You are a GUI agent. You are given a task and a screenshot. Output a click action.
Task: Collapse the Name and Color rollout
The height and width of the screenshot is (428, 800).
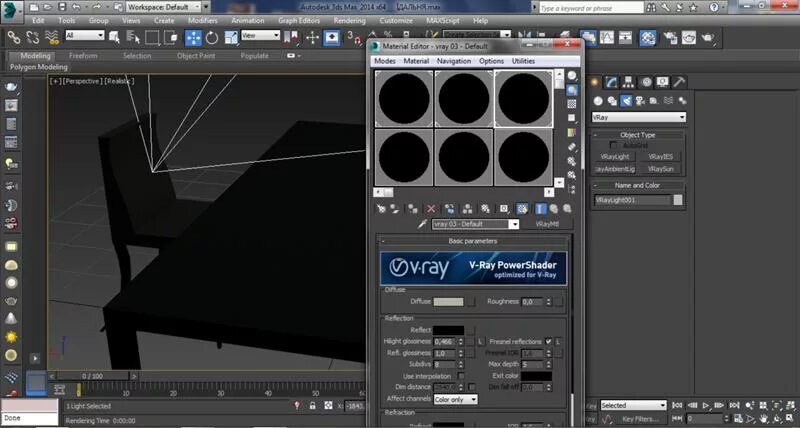(638, 186)
